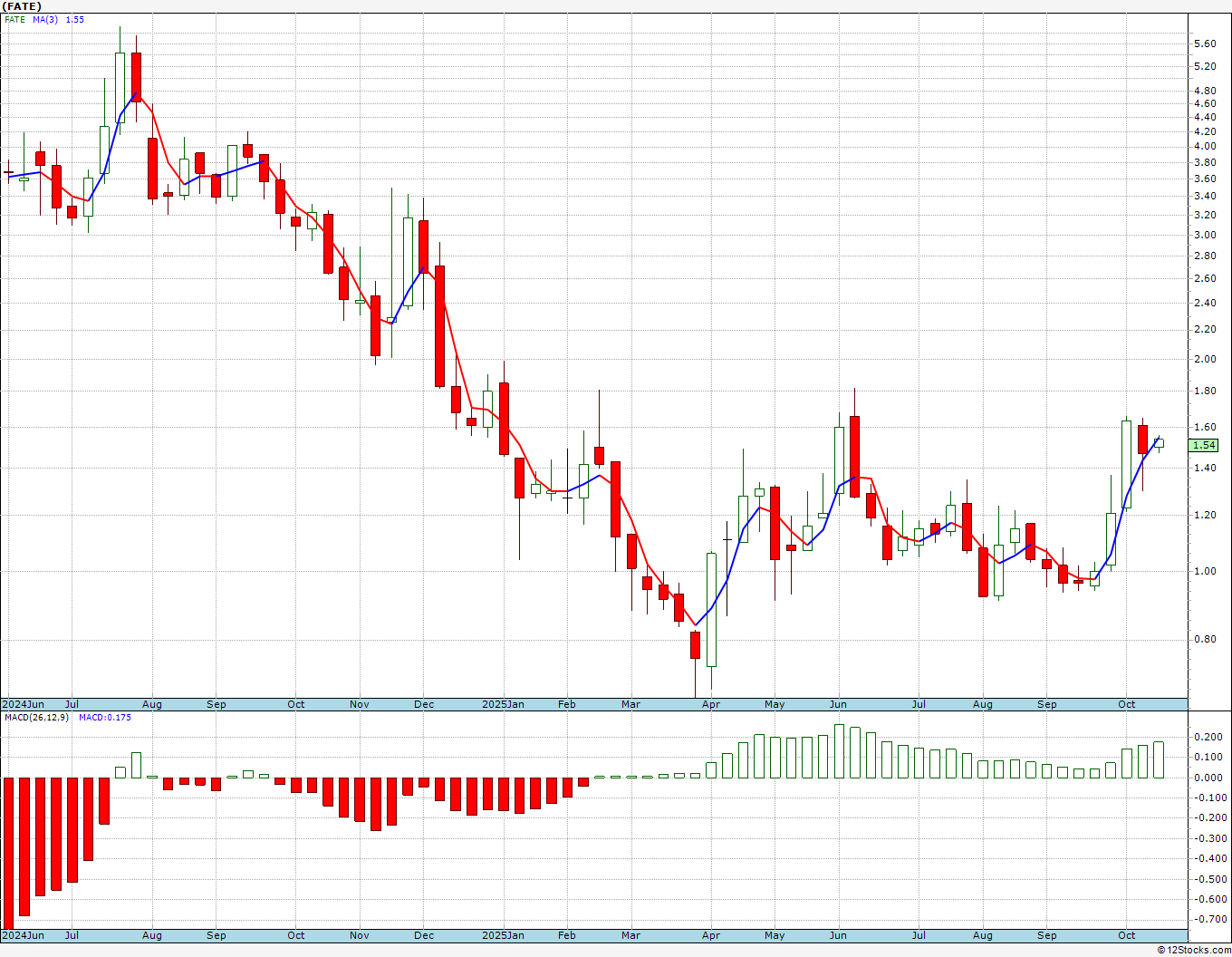The height and width of the screenshot is (957, 1232).
Task: Select the 5.20 price axis label
Action: pyautogui.click(x=1205, y=66)
